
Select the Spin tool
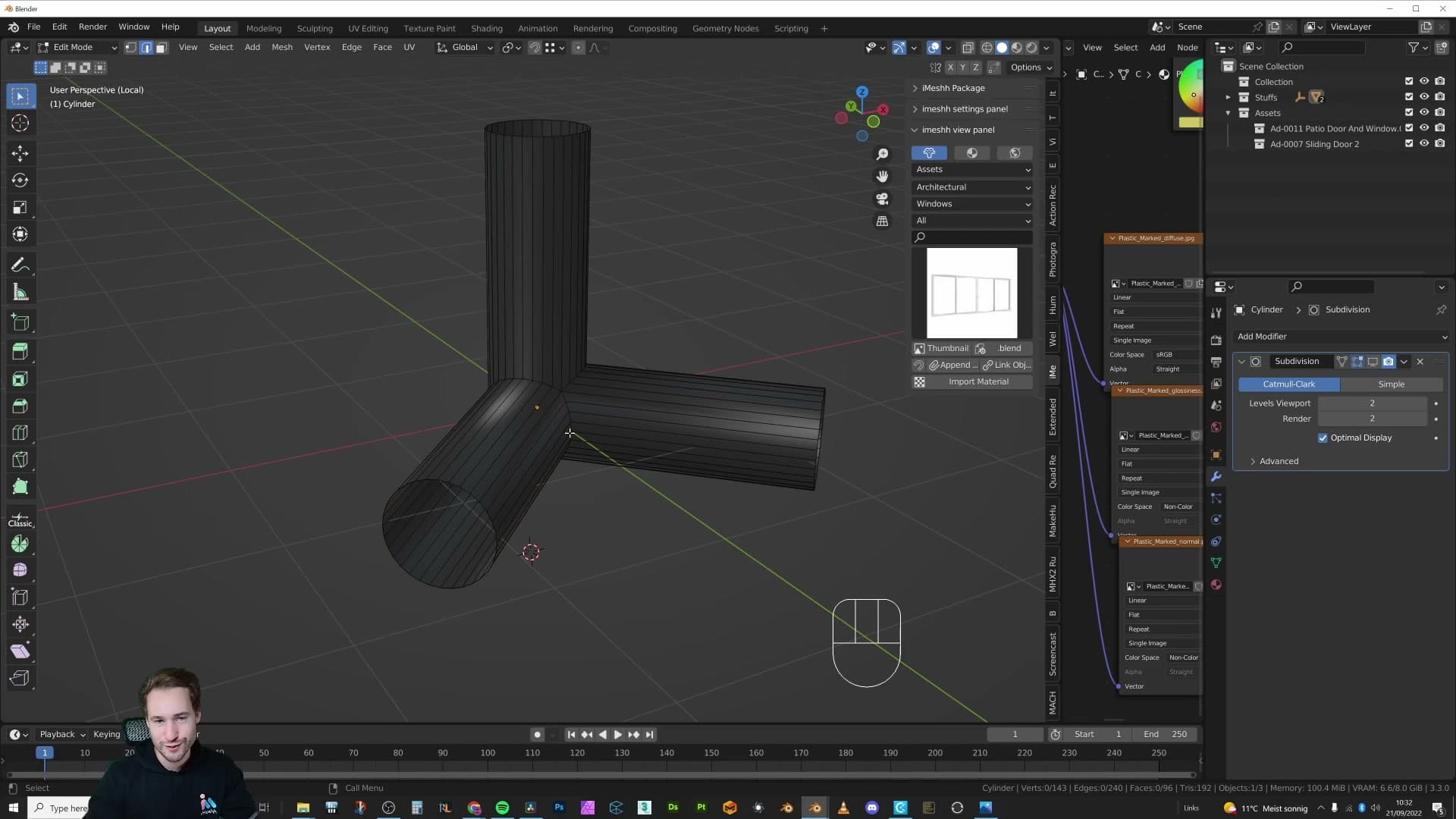tap(20, 544)
